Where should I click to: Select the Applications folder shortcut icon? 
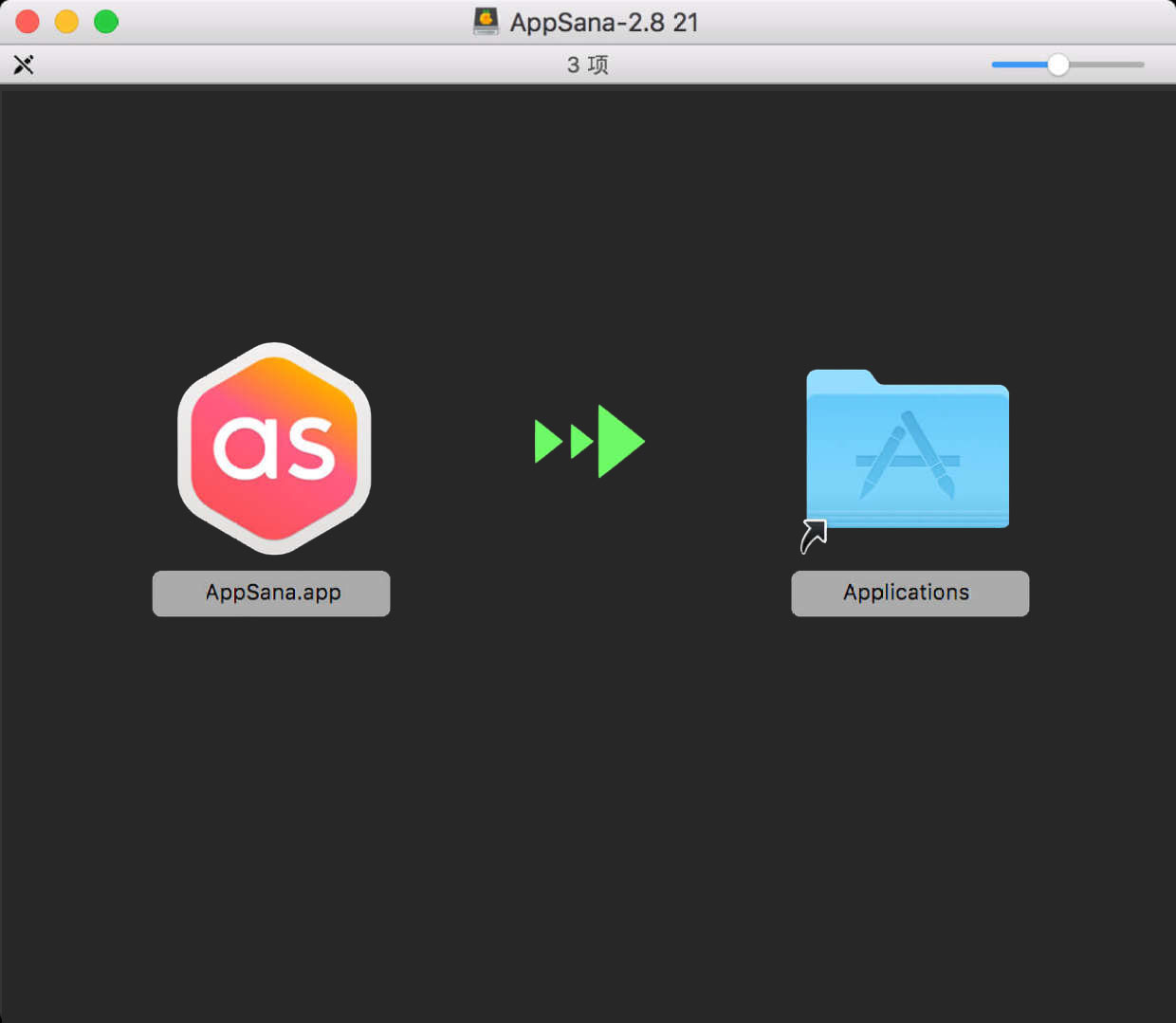click(907, 461)
